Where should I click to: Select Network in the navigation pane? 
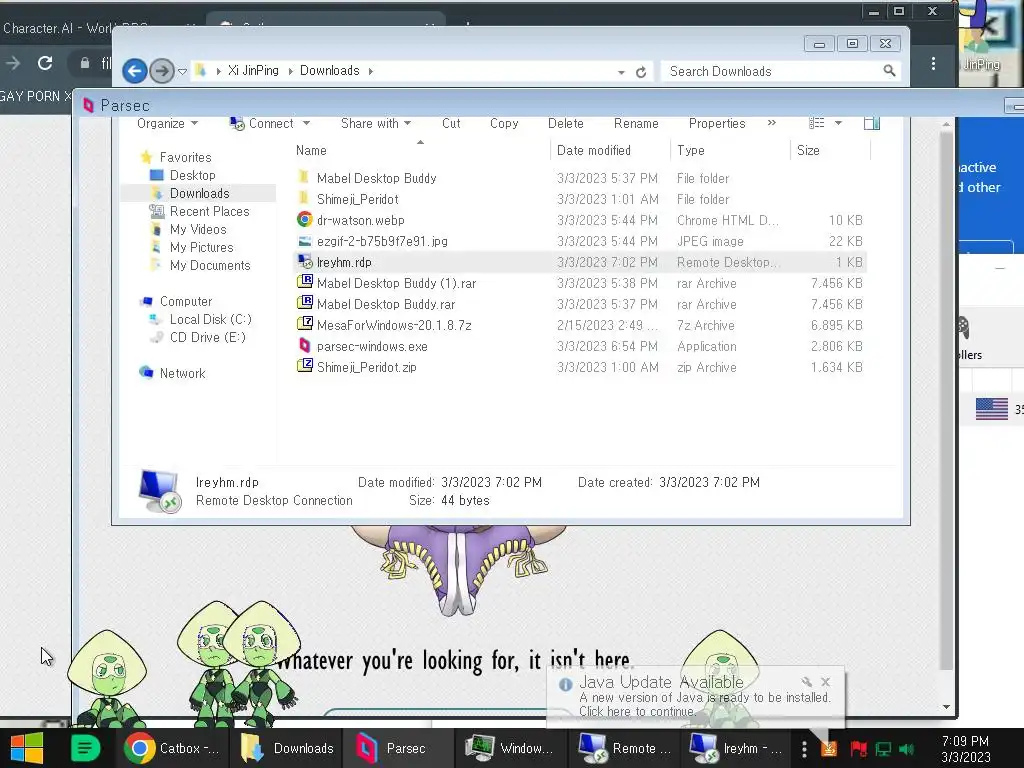coord(182,373)
